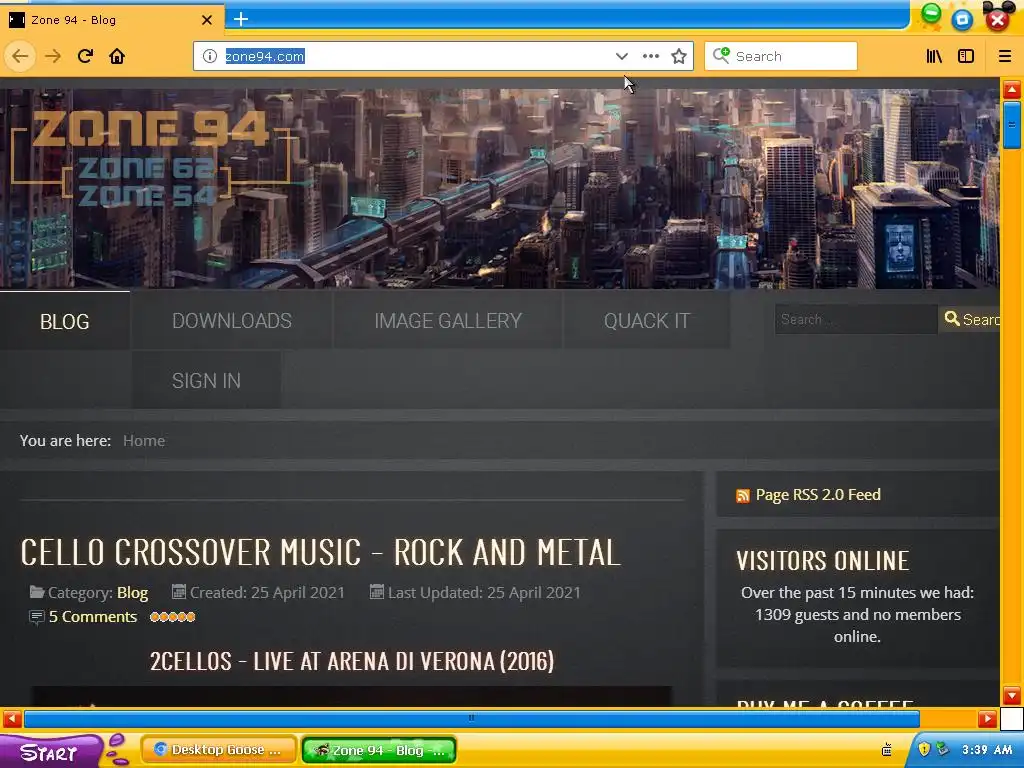Viewport: 1024px width, 768px height.
Task: Go back using the browser back arrow
Action: [x=20, y=56]
